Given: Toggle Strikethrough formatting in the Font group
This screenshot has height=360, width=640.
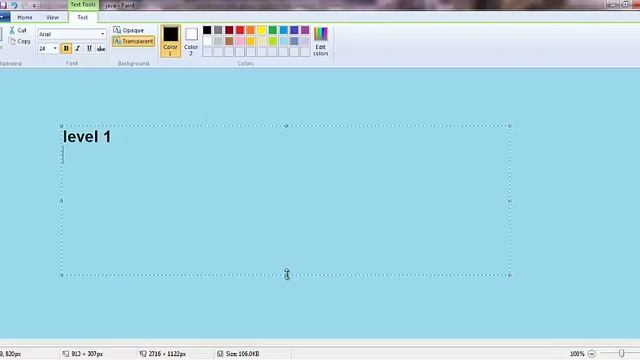Looking at the screenshot, I should pos(101,49).
